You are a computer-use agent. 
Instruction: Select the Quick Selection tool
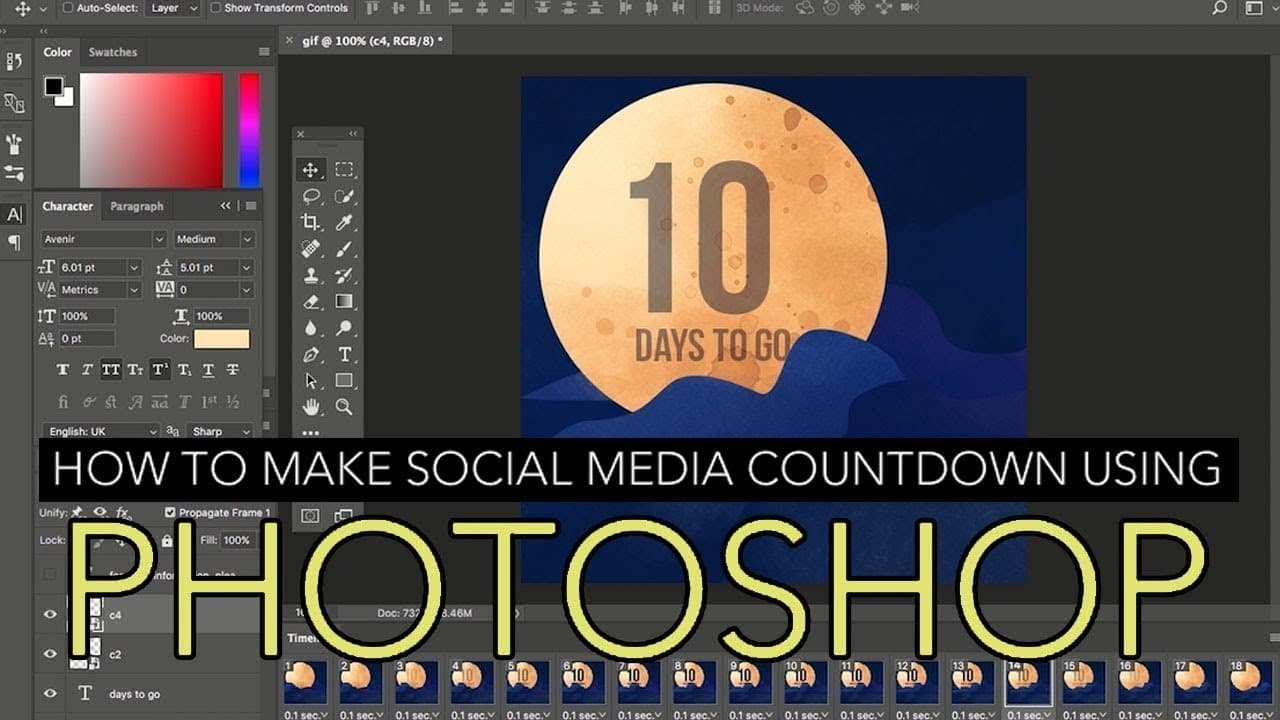click(344, 196)
